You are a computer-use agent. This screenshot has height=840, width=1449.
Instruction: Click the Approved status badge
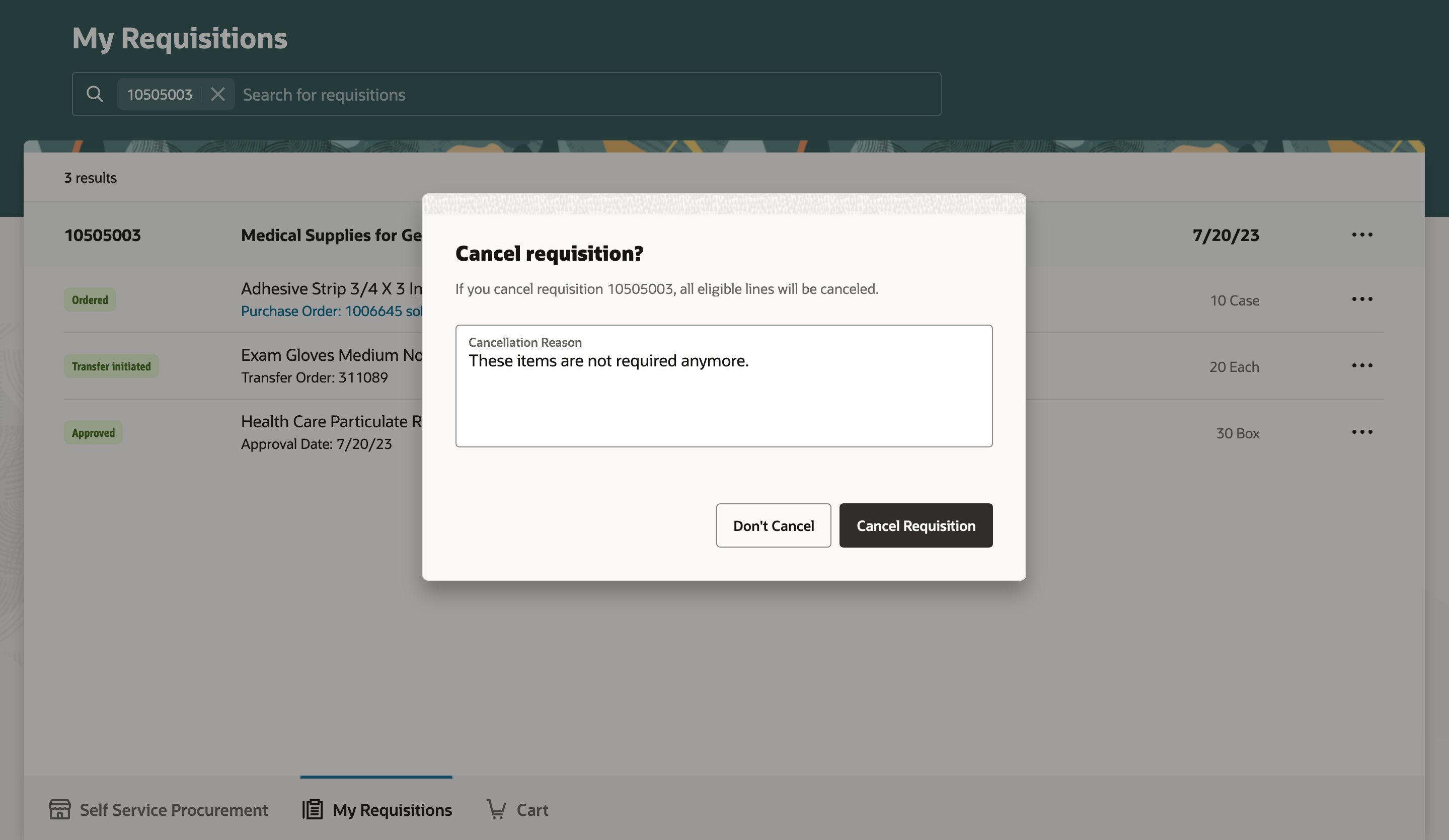93,432
